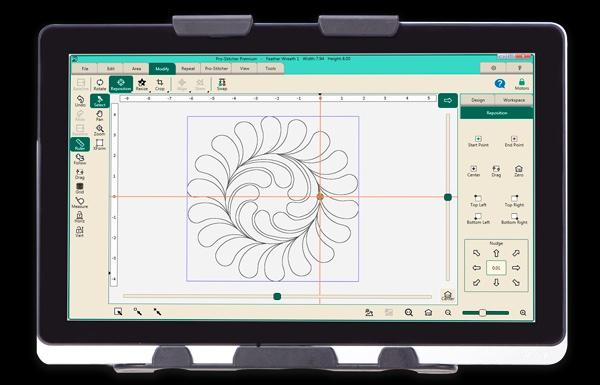The image size is (600, 385).
Task: Click the Start Point reposition icon
Action: click(x=478, y=141)
